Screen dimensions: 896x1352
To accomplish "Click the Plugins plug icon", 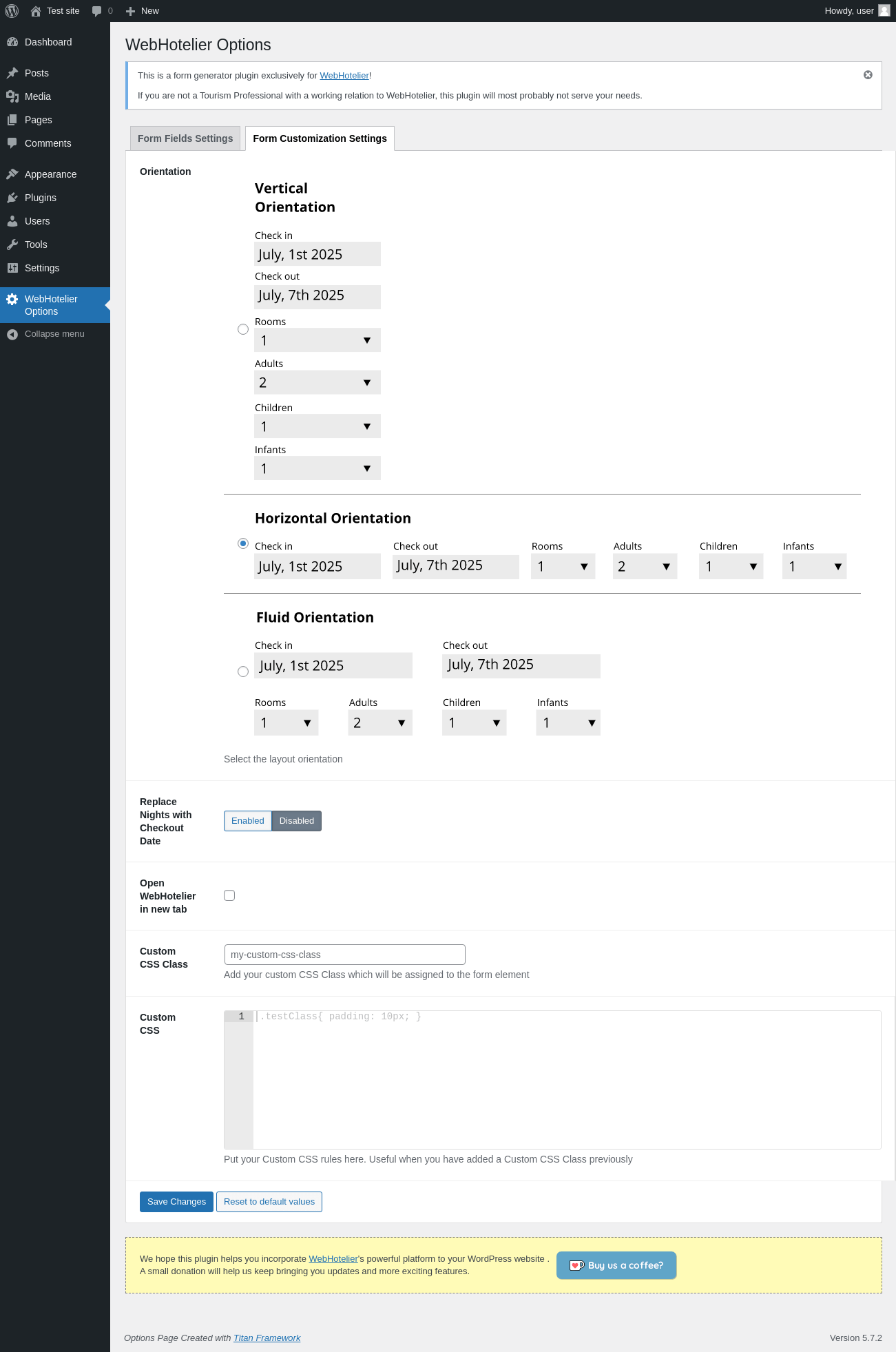I will tap(12, 198).
